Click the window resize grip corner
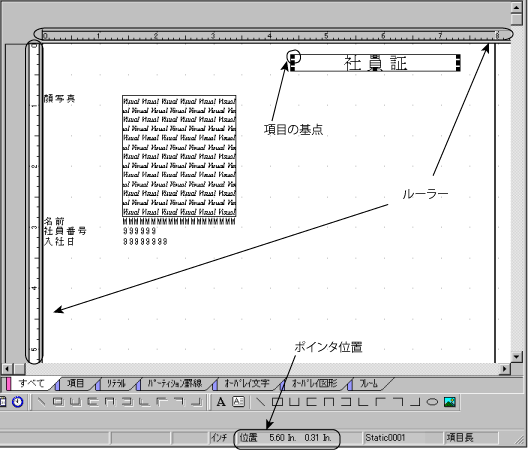Viewport: 528px width, 450px height. click(520, 440)
